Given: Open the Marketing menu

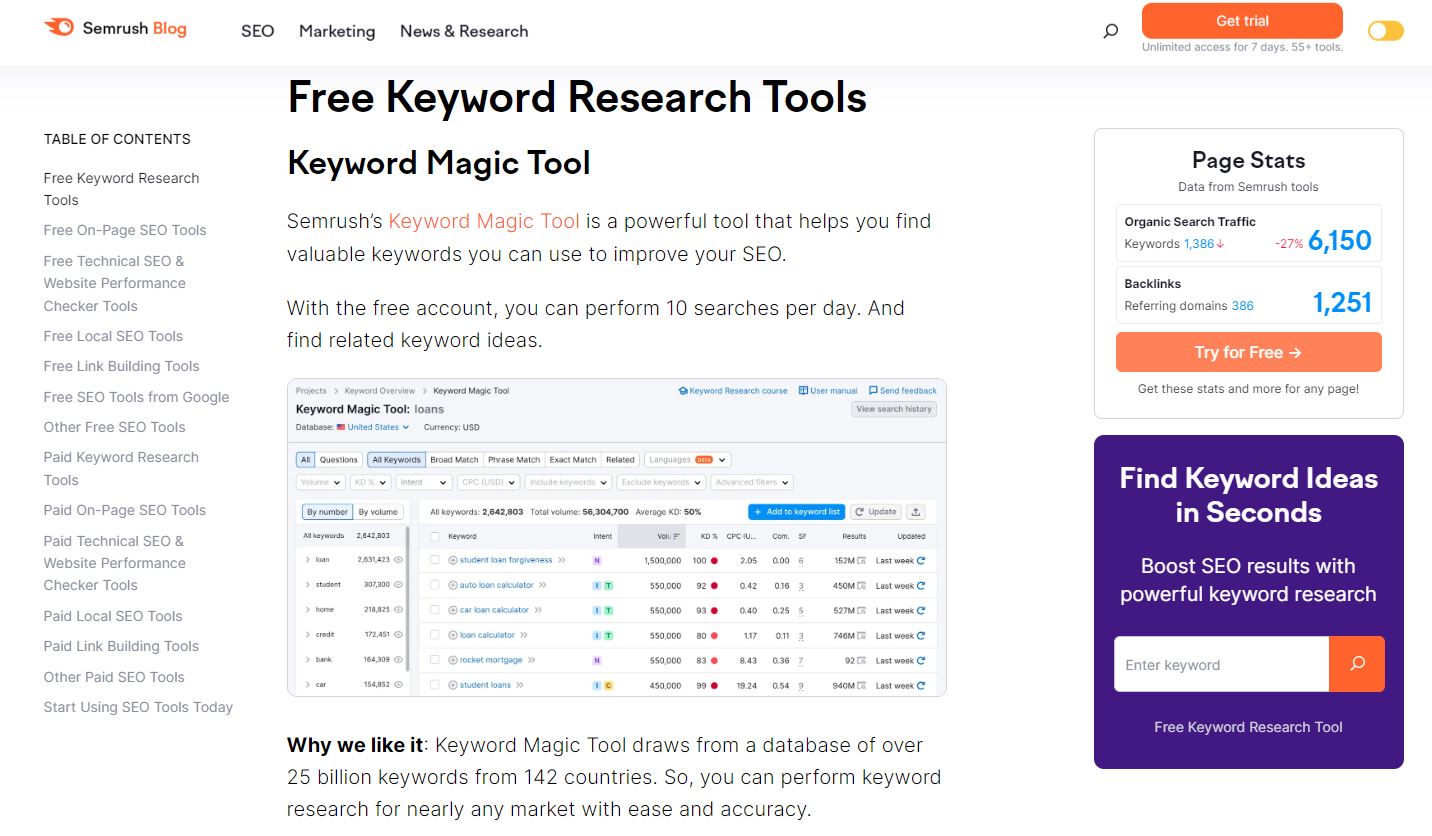Looking at the screenshot, I should (x=337, y=31).
